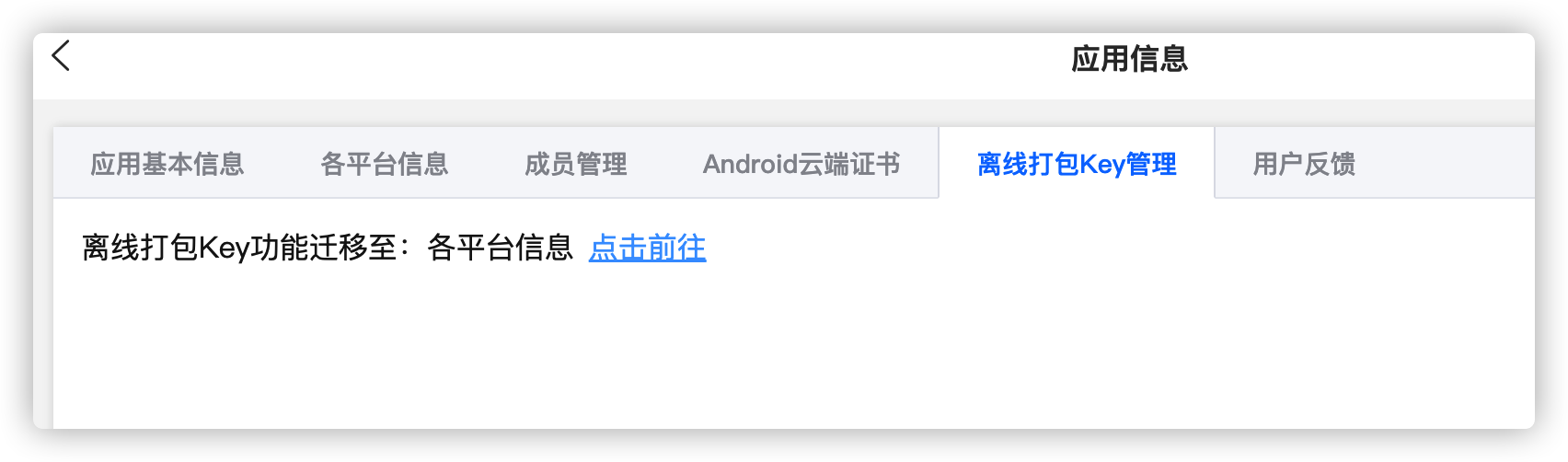1568x462 pixels.
Task: Switch to the 用户反馈 tab
Action: [x=1304, y=164]
